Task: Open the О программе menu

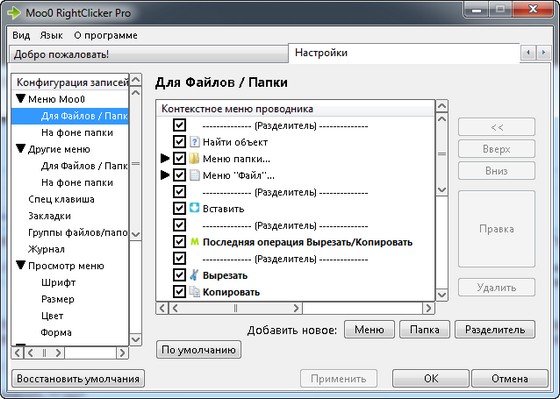Action: coord(106,35)
